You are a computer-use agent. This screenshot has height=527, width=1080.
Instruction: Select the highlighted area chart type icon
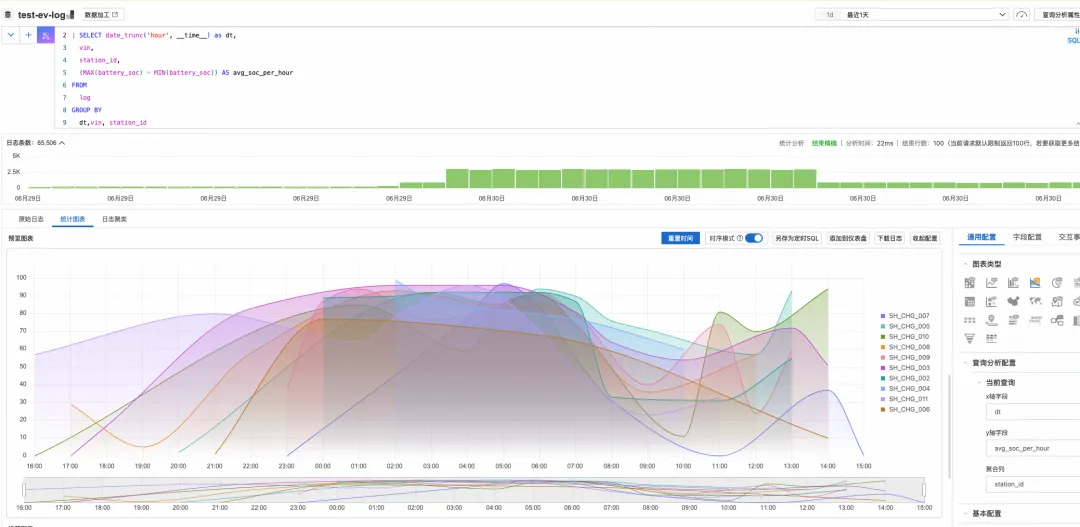click(1035, 282)
